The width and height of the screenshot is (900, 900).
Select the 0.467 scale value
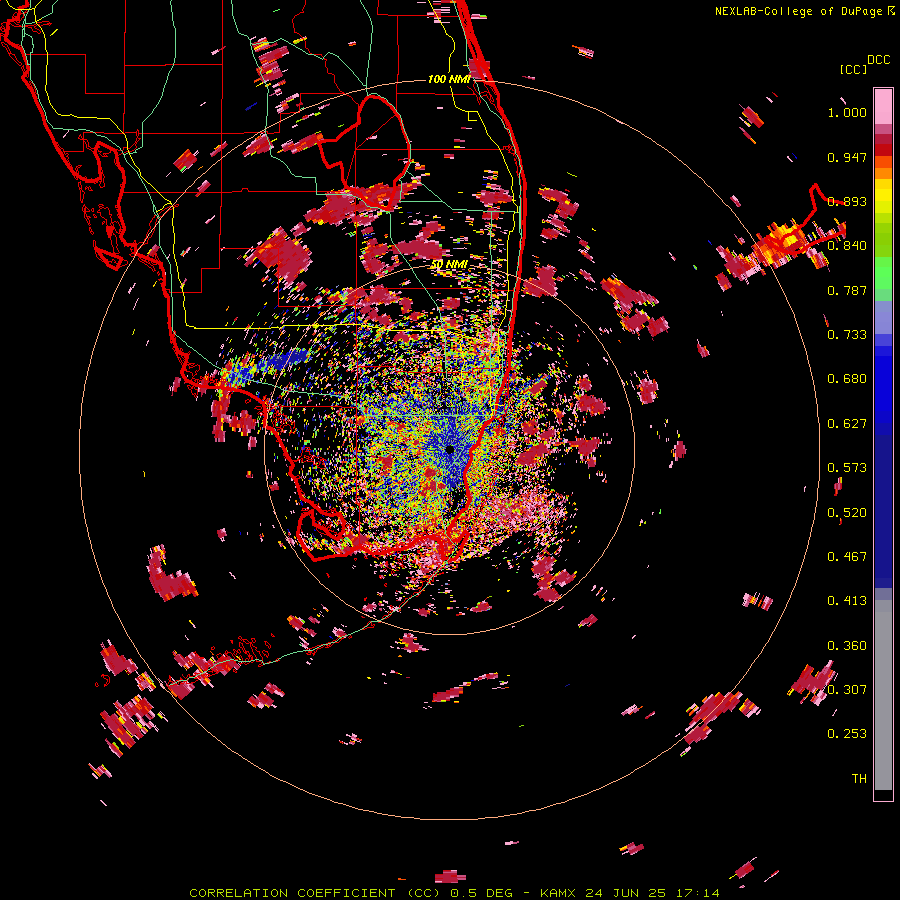click(847, 557)
